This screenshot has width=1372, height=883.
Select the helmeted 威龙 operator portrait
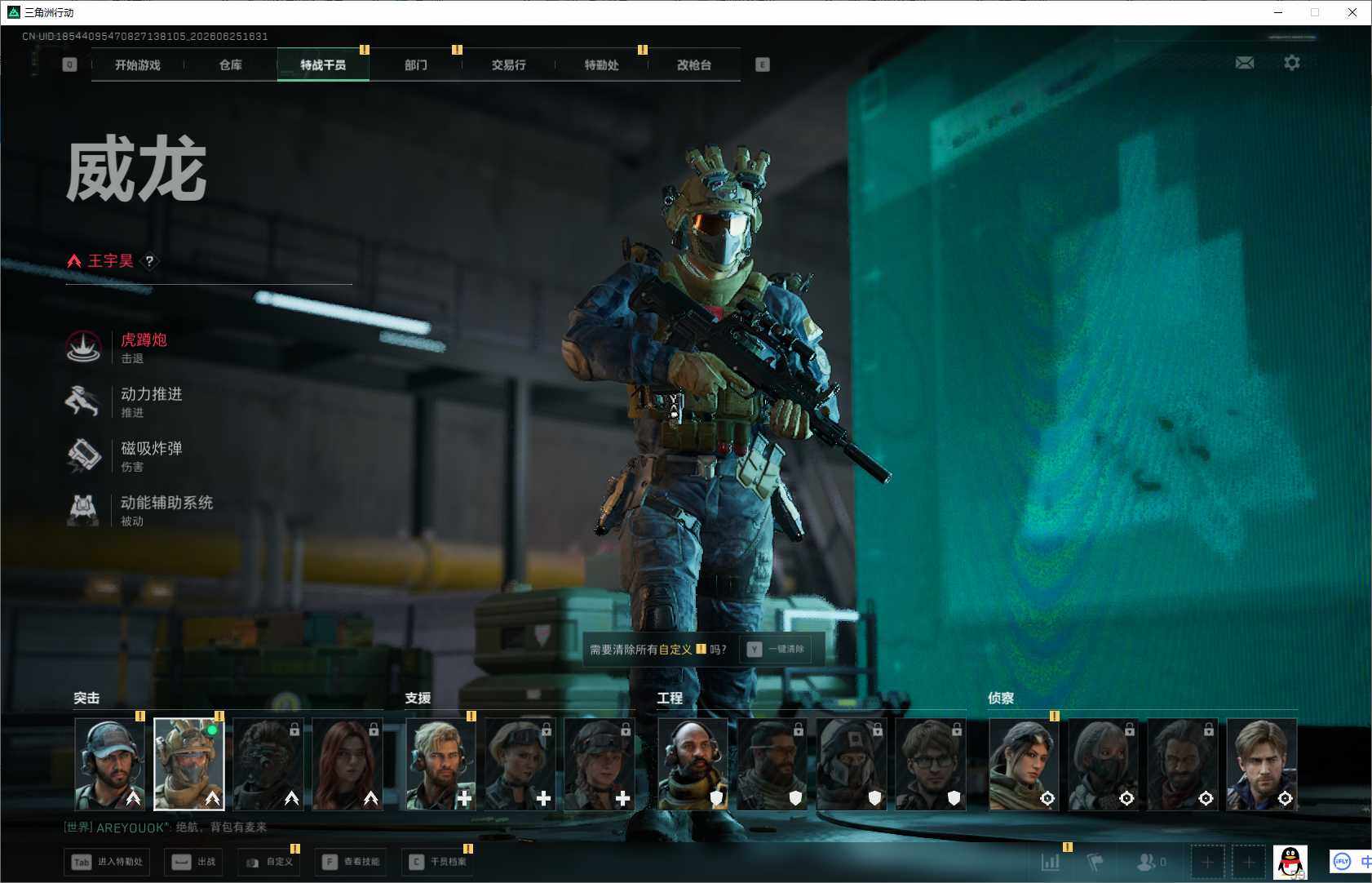188,764
